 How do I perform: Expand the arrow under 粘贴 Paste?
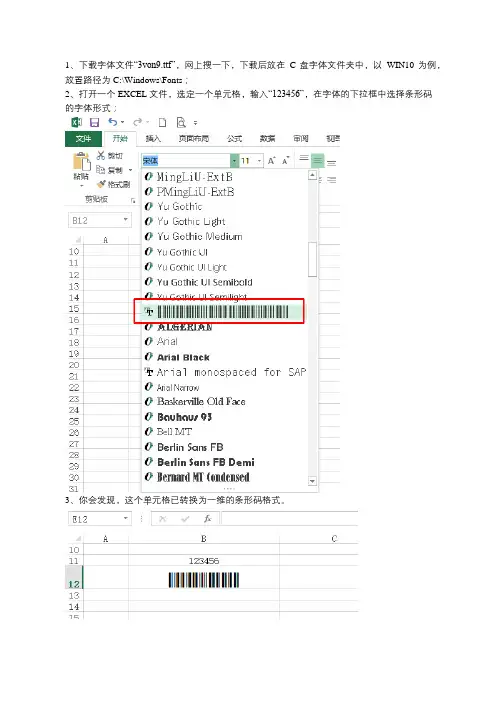pyautogui.click(x=81, y=185)
